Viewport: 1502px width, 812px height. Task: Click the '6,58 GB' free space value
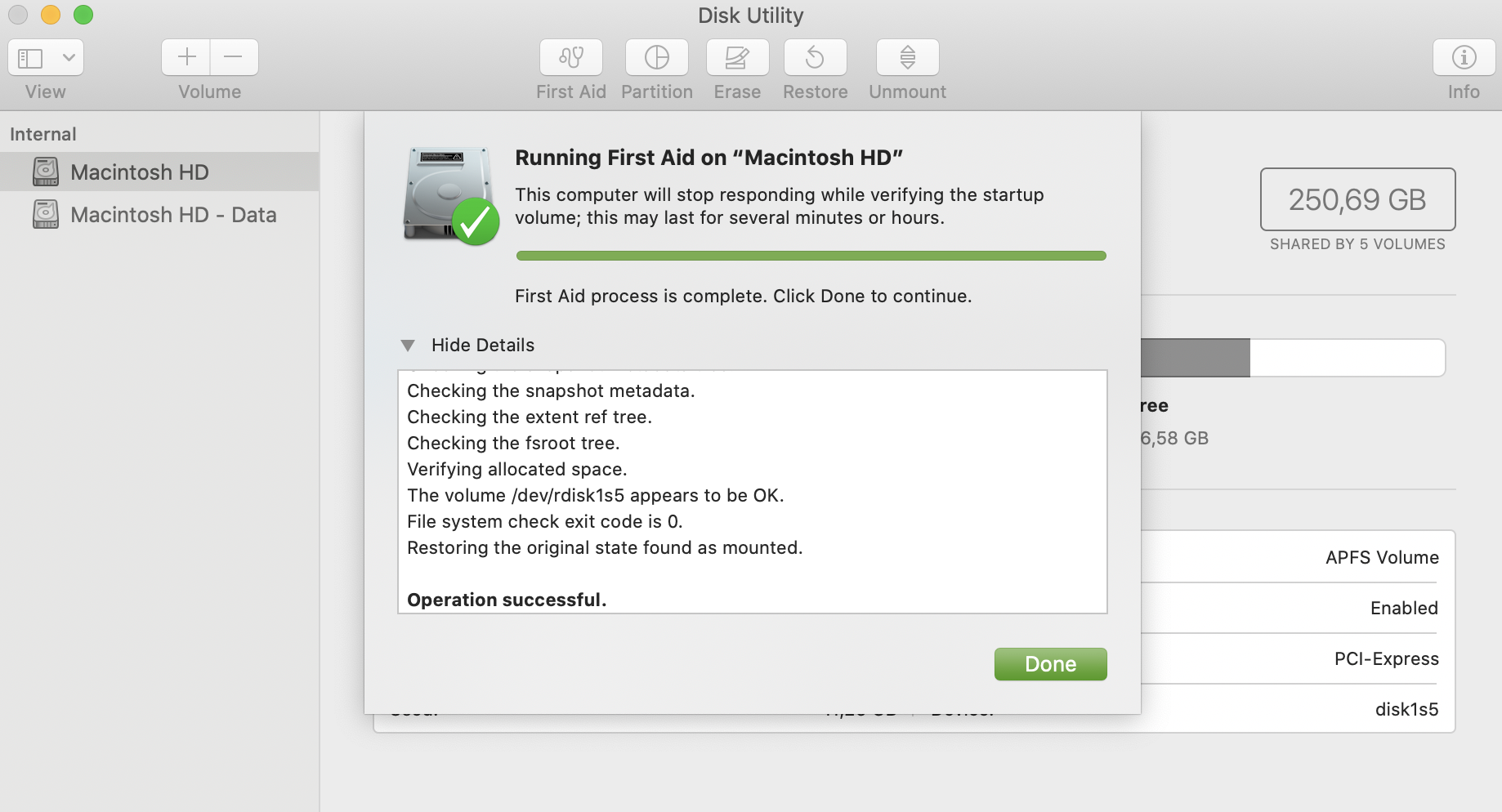(1174, 438)
